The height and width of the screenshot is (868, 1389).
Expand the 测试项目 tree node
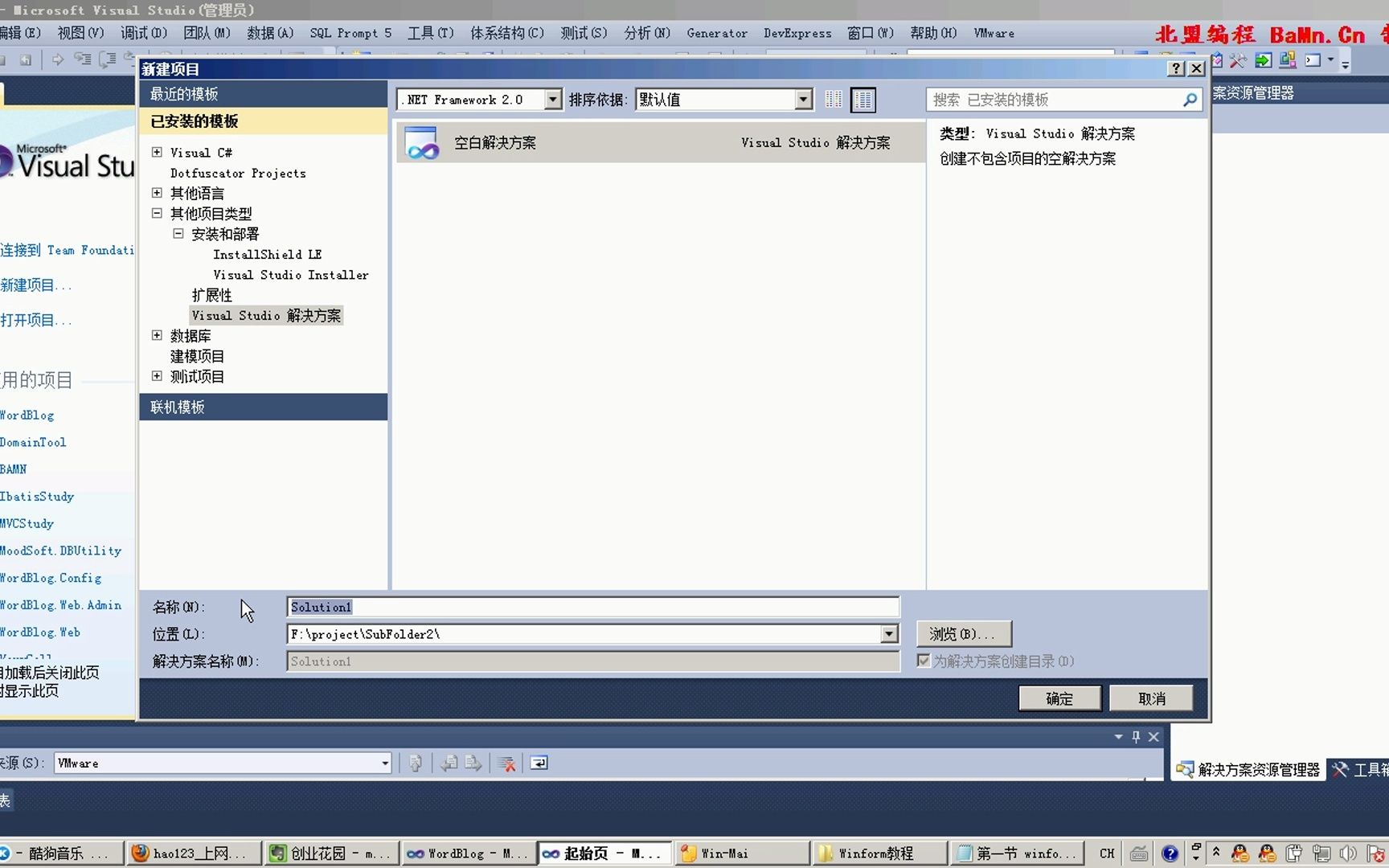(157, 376)
